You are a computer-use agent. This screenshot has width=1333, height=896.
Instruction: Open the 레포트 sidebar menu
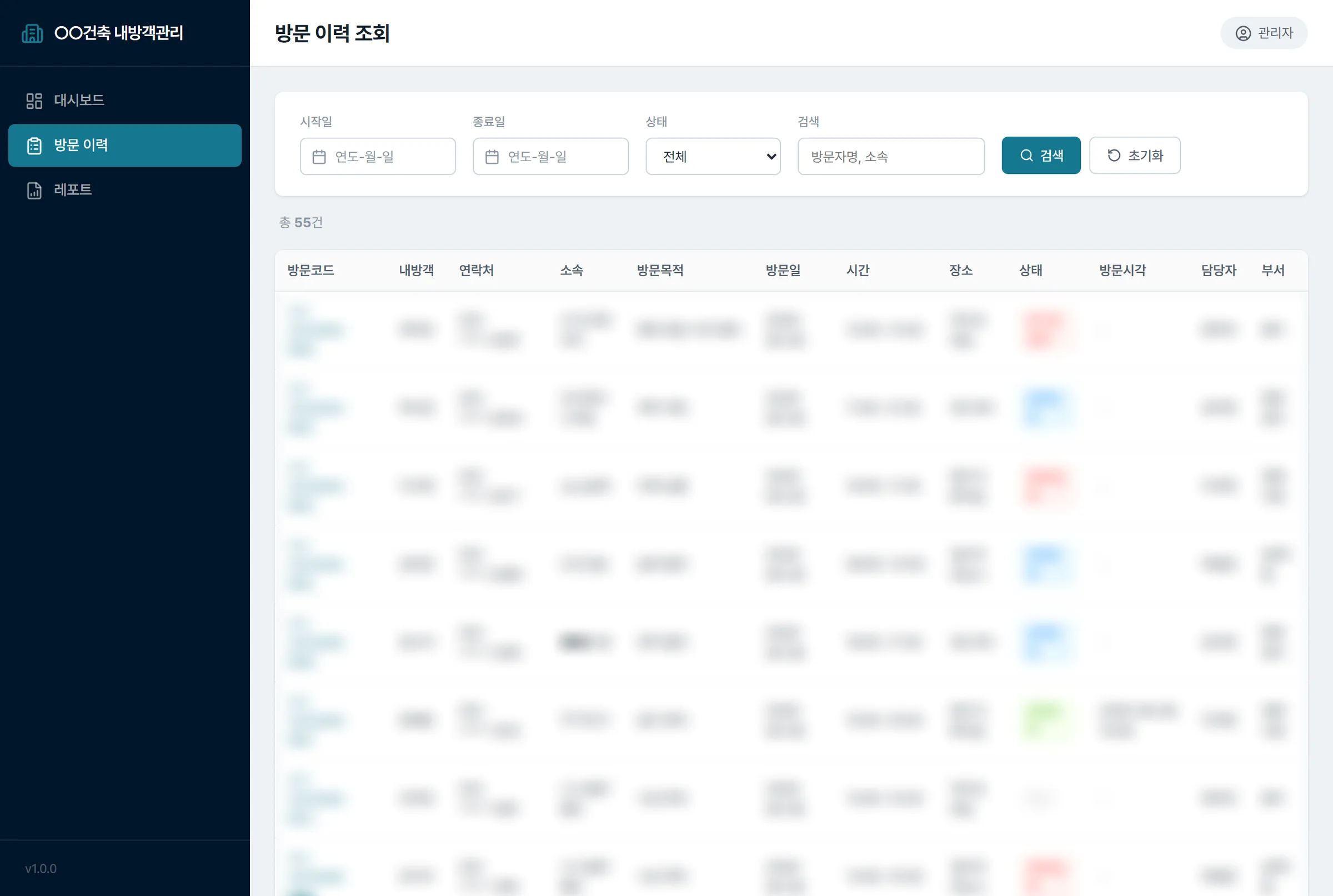point(124,190)
